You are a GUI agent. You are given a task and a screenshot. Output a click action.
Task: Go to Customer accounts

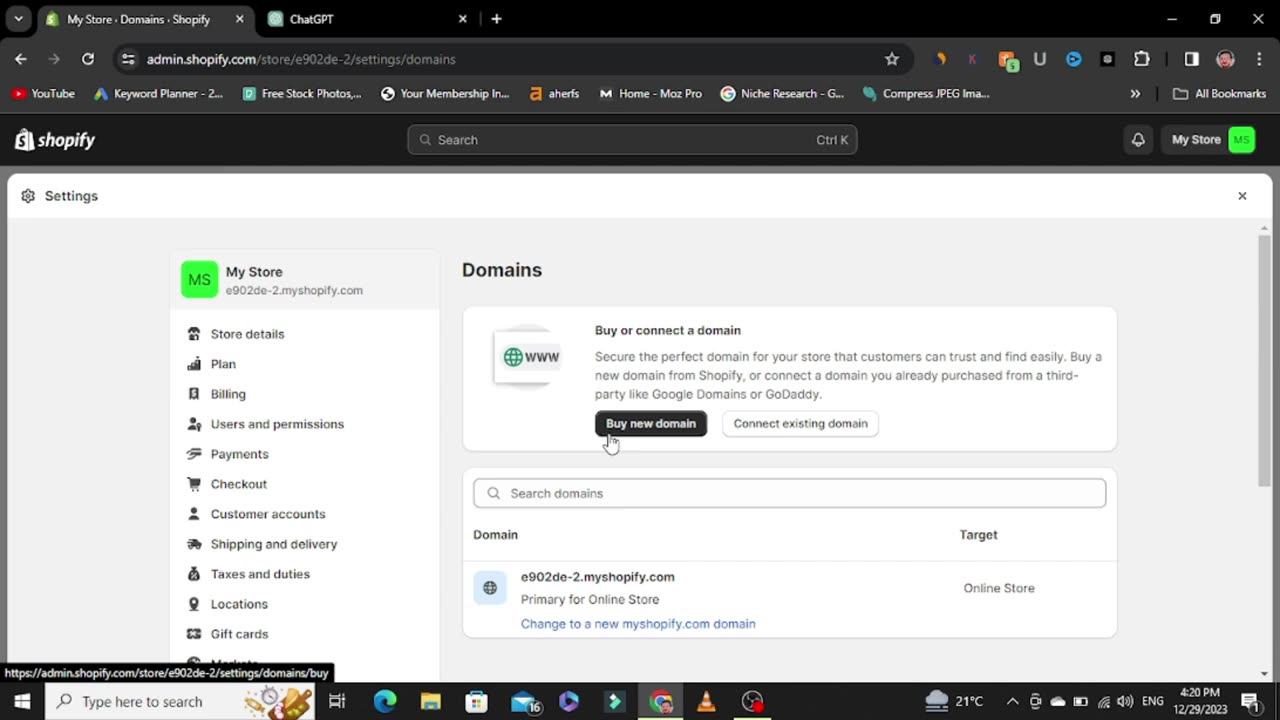point(268,514)
